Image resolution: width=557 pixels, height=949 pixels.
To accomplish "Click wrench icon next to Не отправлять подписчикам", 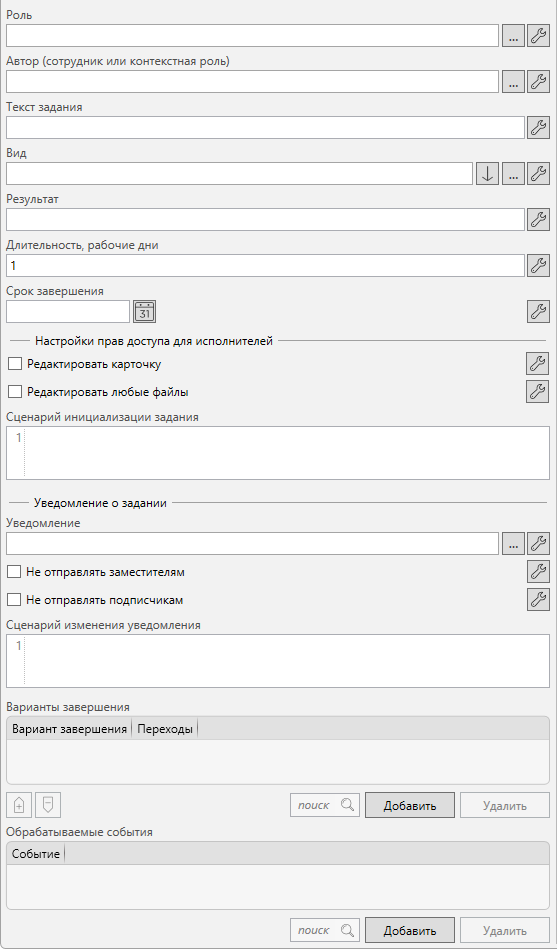I will point(538,599).
